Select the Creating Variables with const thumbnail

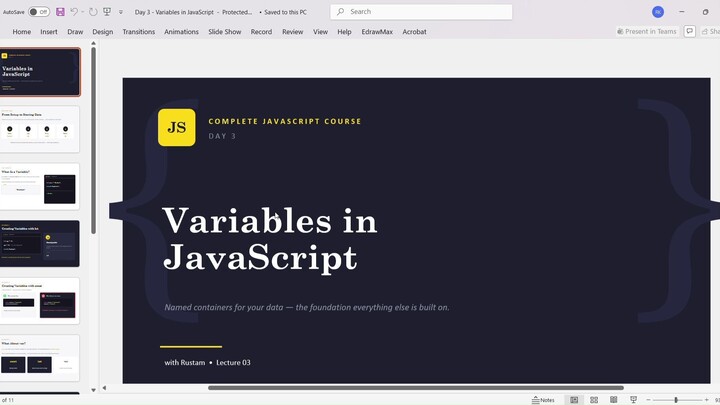pos(40,301)
